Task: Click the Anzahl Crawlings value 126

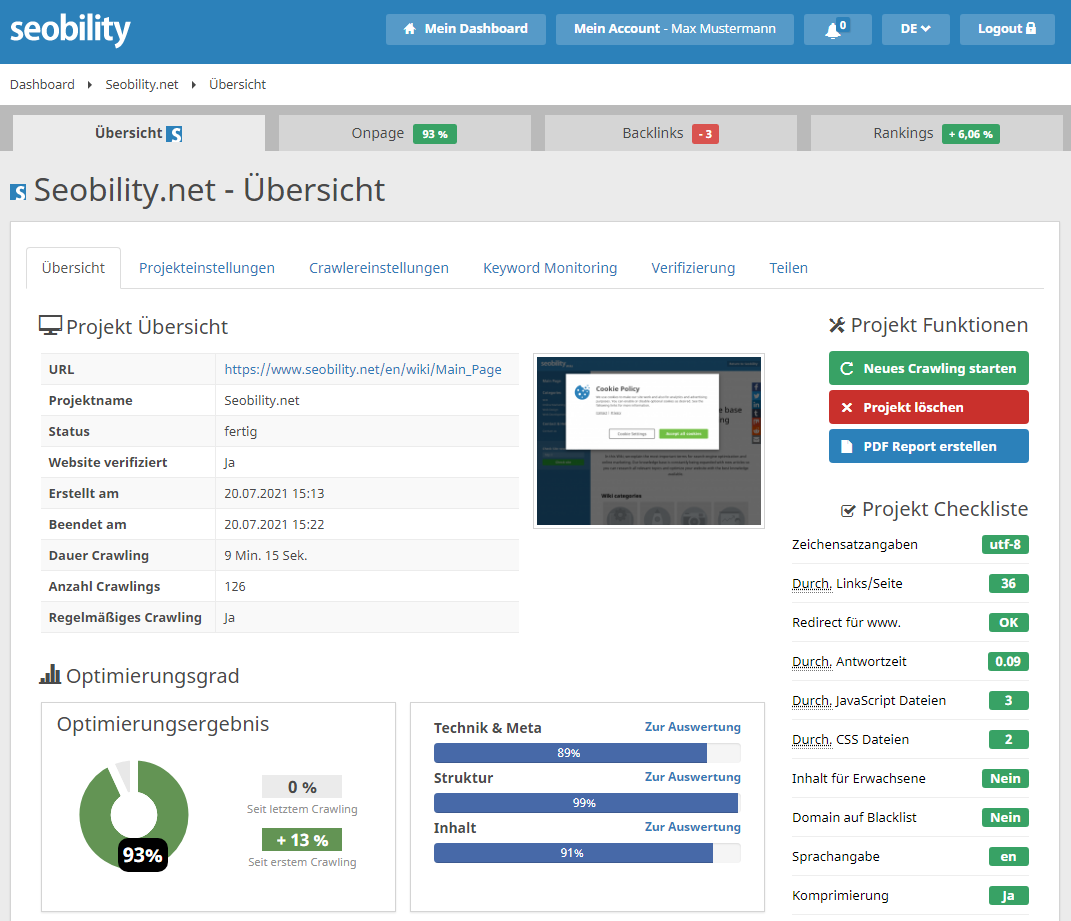Action: (x=235, y=586)
